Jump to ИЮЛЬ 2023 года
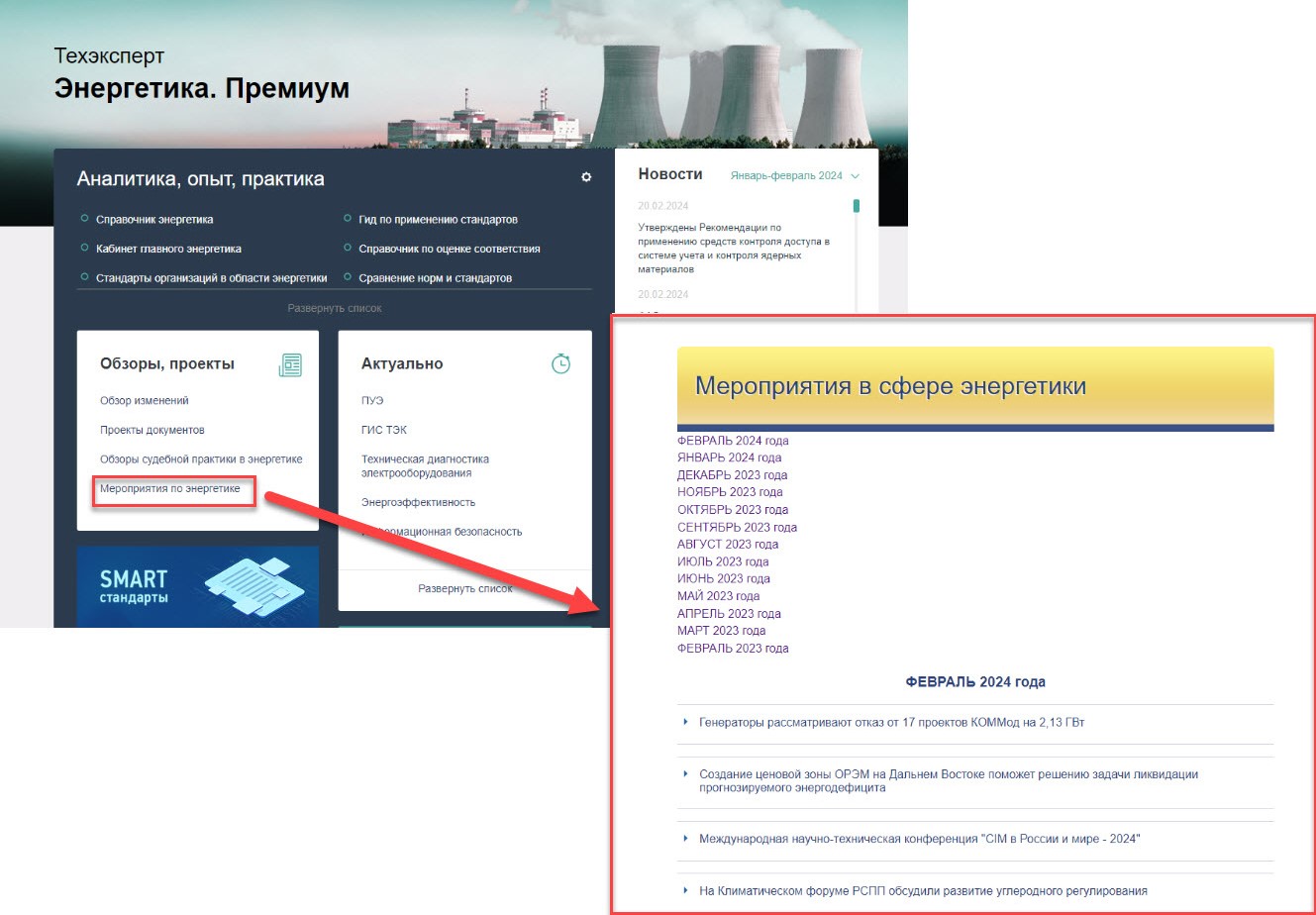The width and height of the screenshot is (1316, 915). point(723,561)
